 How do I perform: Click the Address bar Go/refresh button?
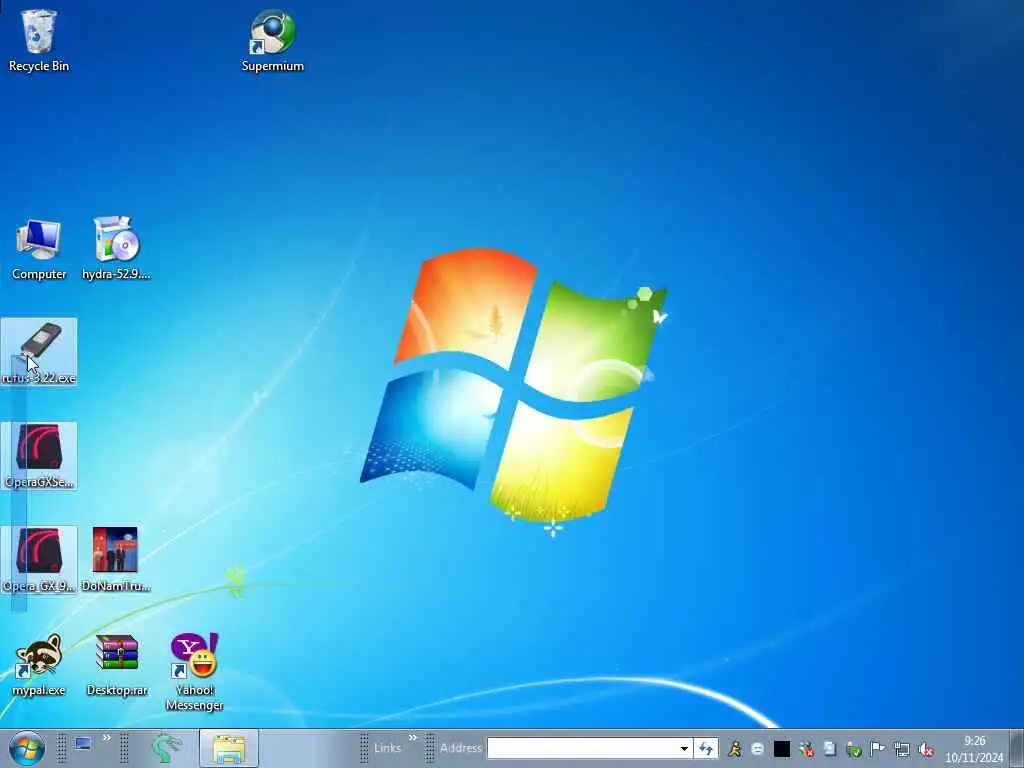tap(706, 748)
